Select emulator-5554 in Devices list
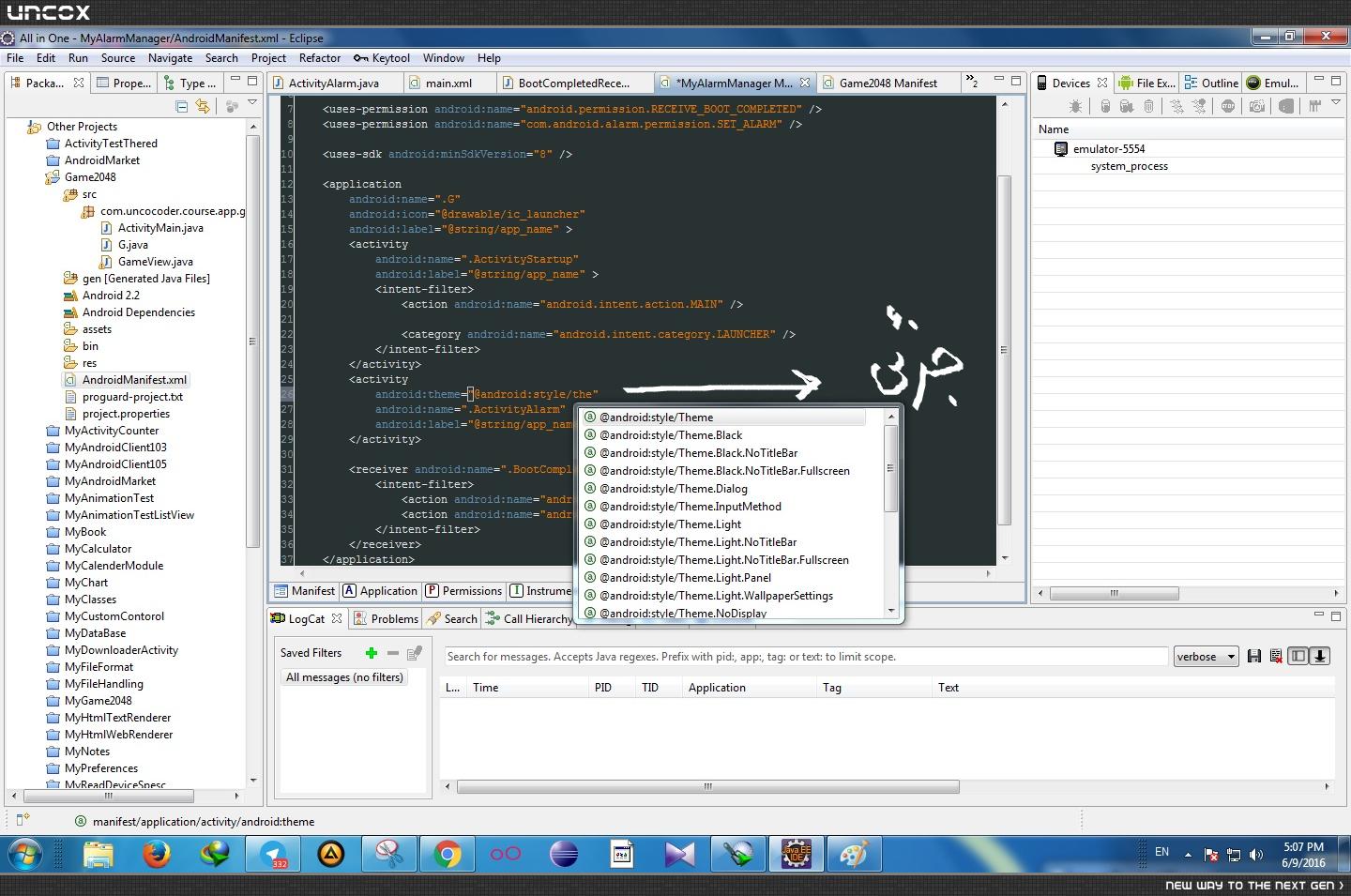Image resolution: width=1351 pixels, height=896 pixels. (1109, 149)
